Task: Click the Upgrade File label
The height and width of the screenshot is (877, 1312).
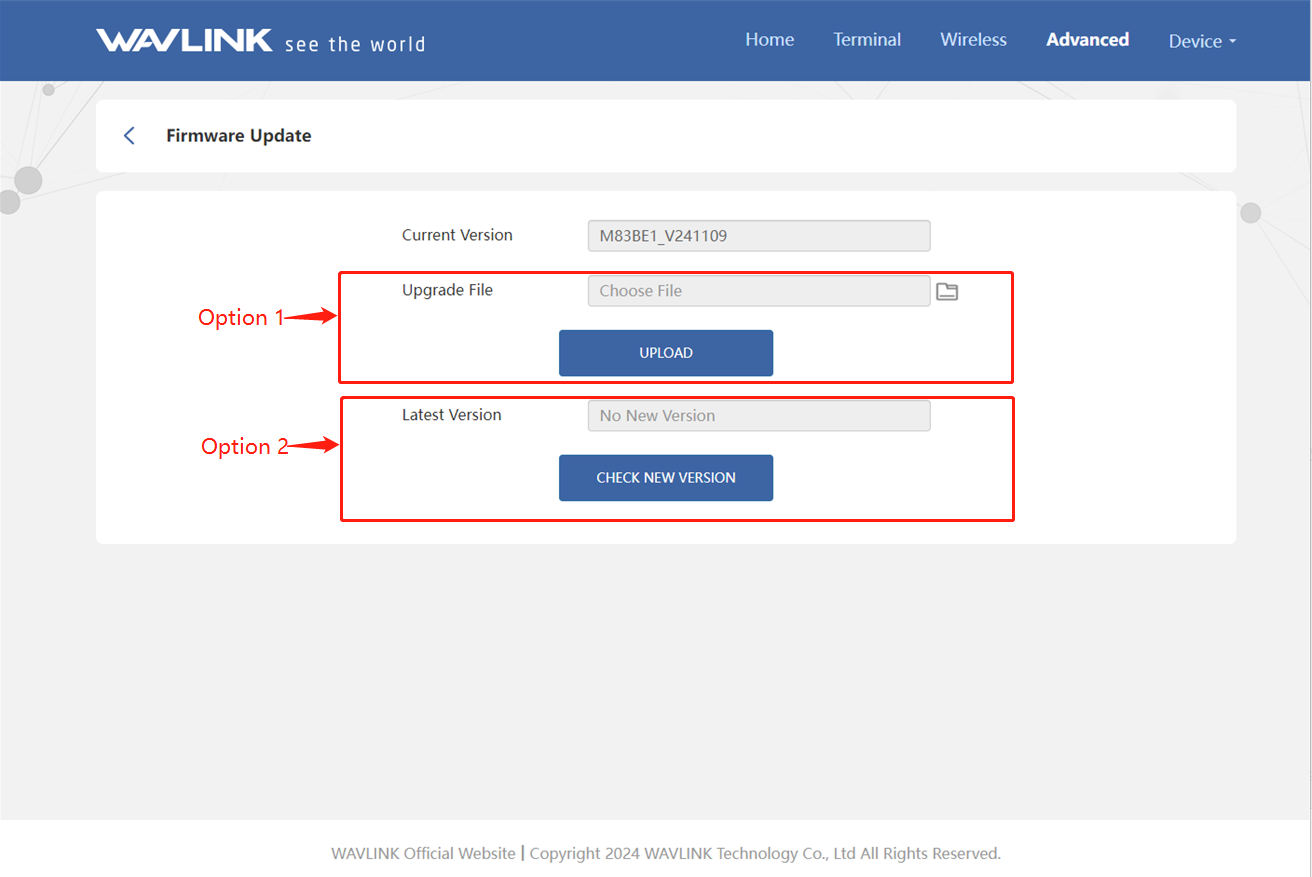Action: [x=447, y=290]
